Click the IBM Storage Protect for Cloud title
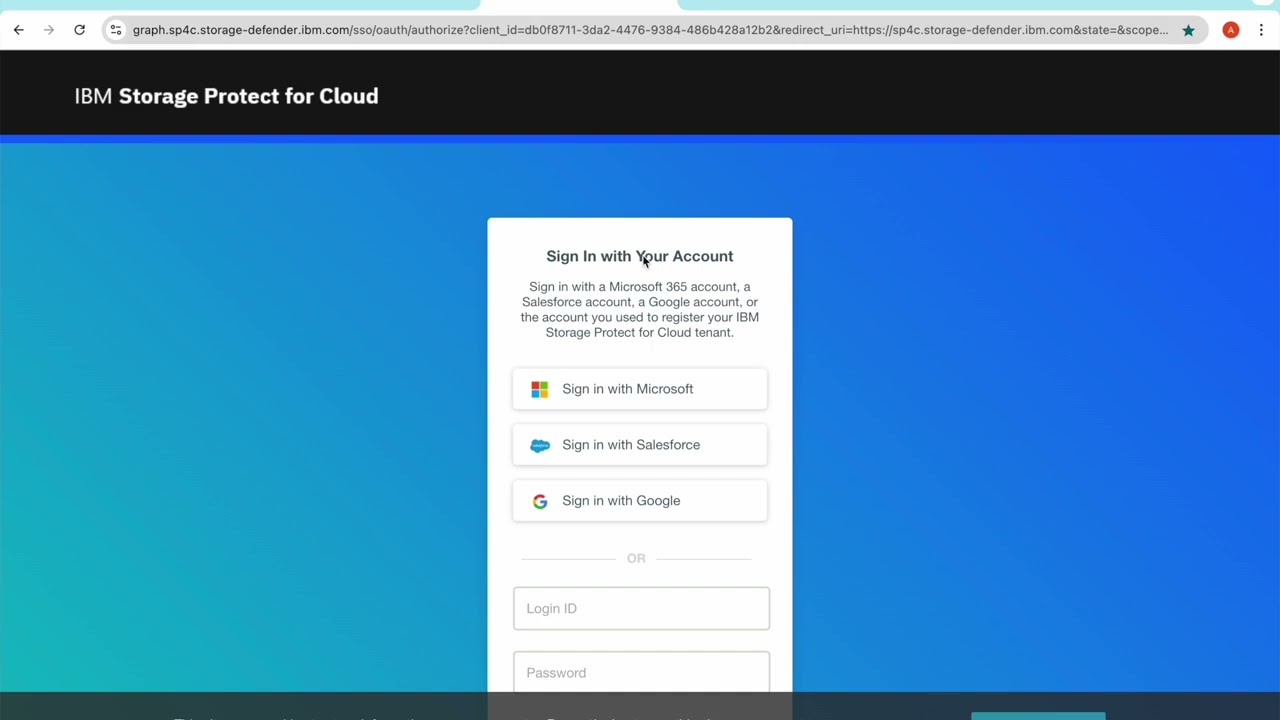The width and height of the screenshot is (1280, 720). pyautogui.click(x=226, y=96)
